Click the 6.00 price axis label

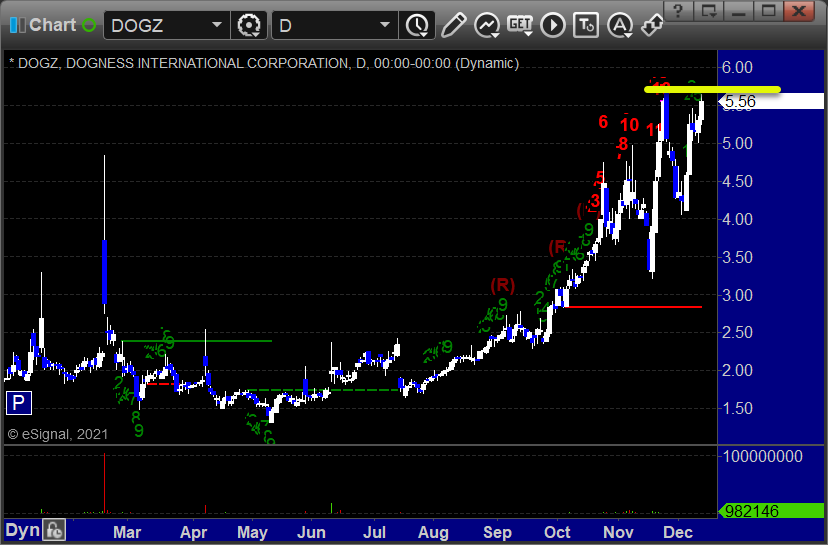pos(737,68)
